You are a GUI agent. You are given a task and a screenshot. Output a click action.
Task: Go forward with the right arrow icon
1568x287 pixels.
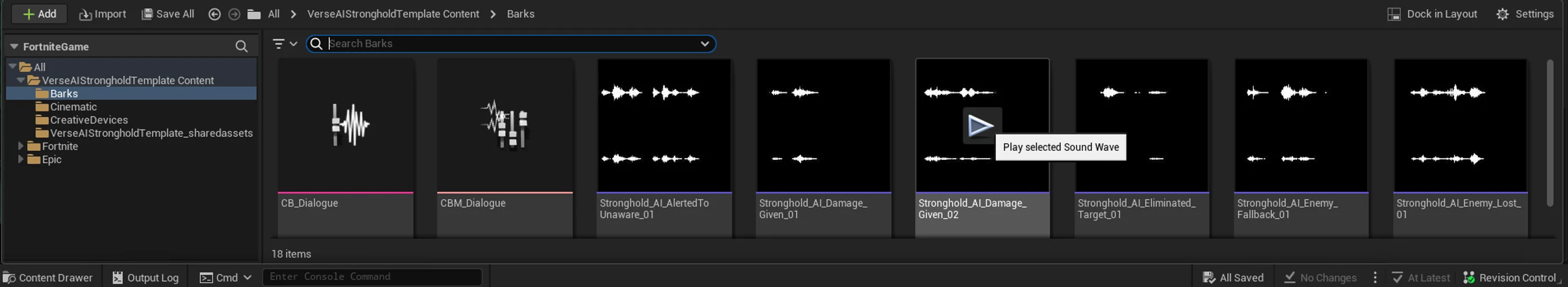[x=234, y=14]
